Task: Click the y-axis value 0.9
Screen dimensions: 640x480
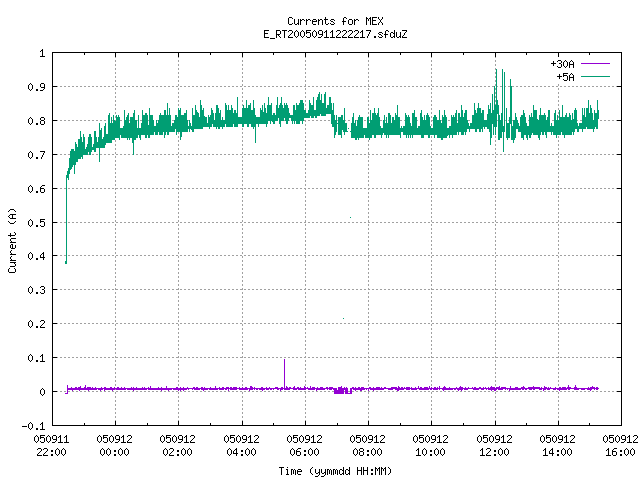Action: (x=36, y=87)
